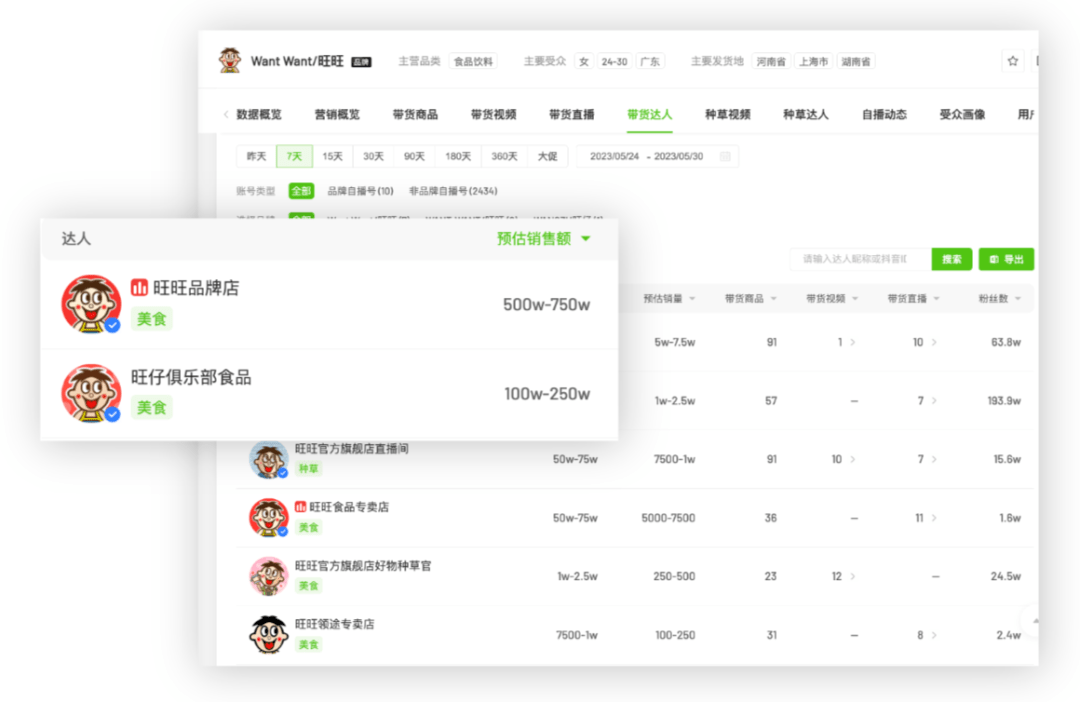Click the Want Want brand avatar logo

click(229, 61)
